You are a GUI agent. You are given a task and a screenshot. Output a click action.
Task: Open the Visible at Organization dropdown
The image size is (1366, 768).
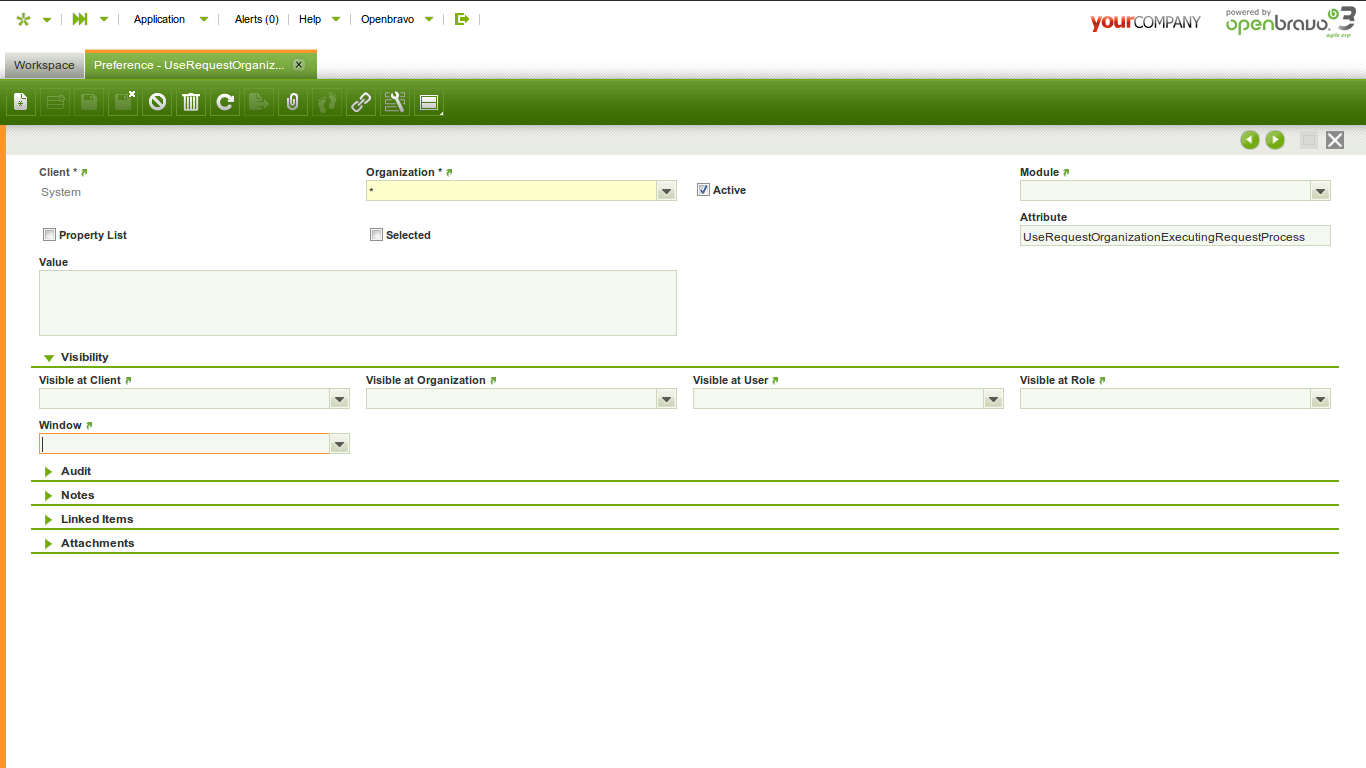[666, 399]
